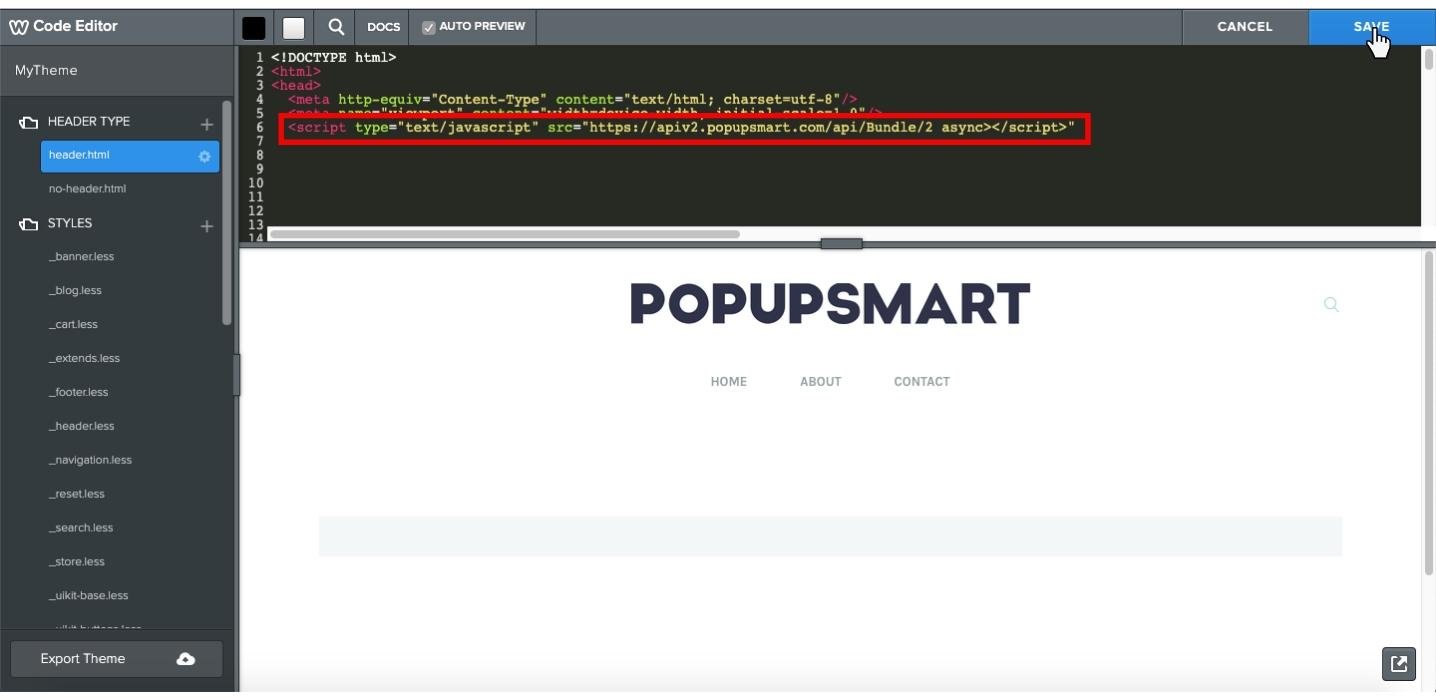Click the Export Theme button
1436x700 pixels.
pyautogui.click(x=116, y=659)
